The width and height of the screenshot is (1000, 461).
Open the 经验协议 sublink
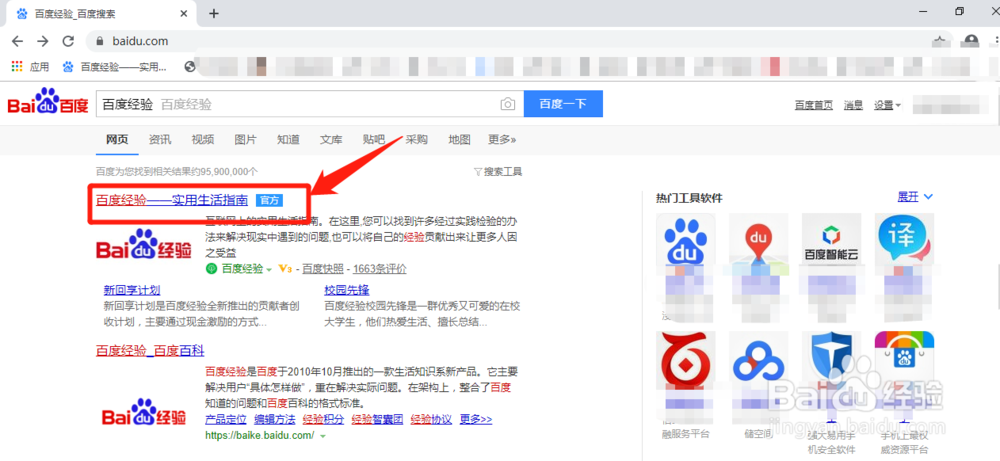point(431,420)
